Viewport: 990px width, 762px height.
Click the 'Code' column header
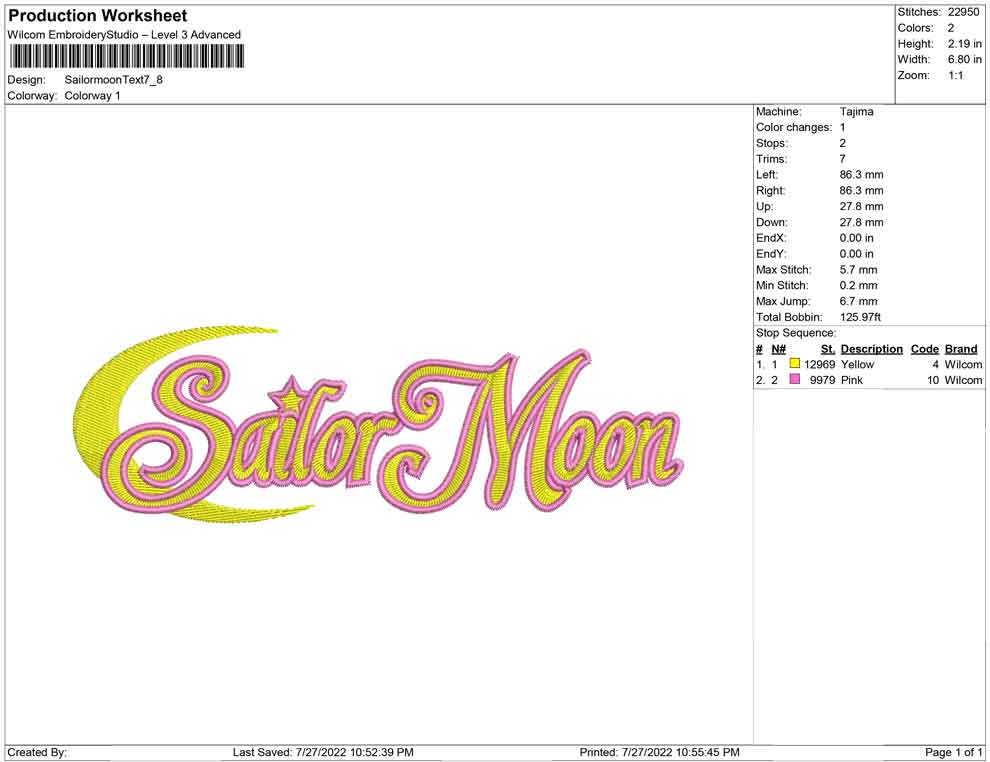[925, 349]
